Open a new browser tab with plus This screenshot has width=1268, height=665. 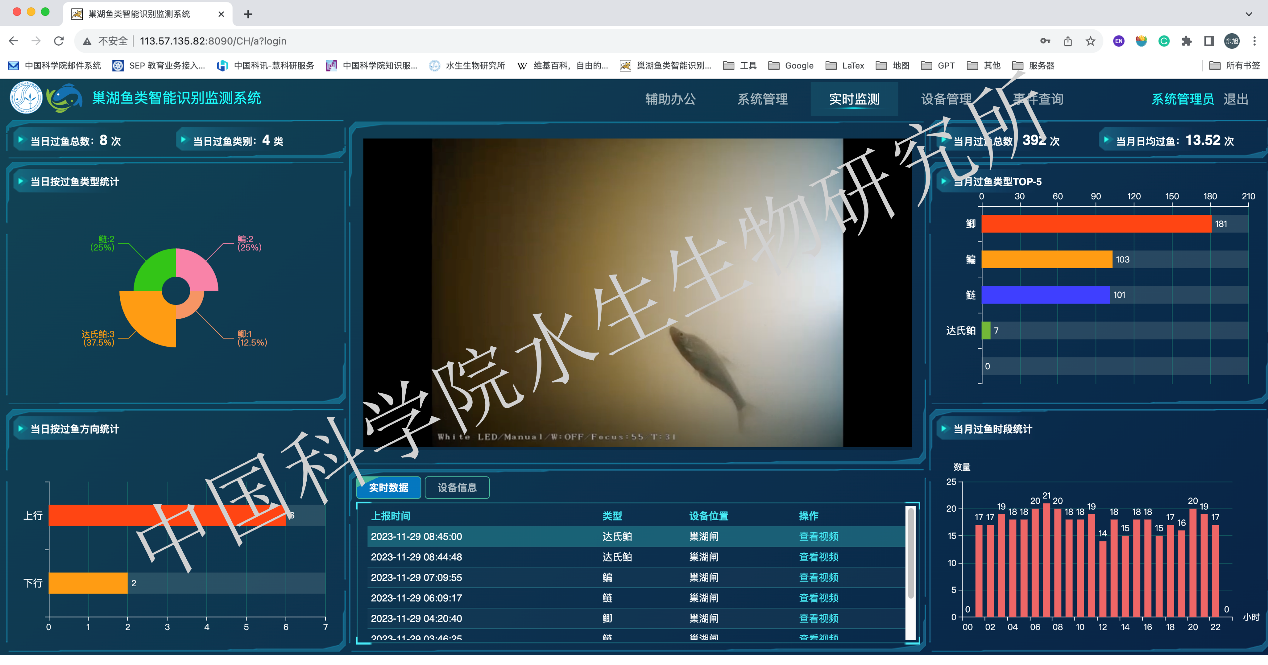point(248,14)
